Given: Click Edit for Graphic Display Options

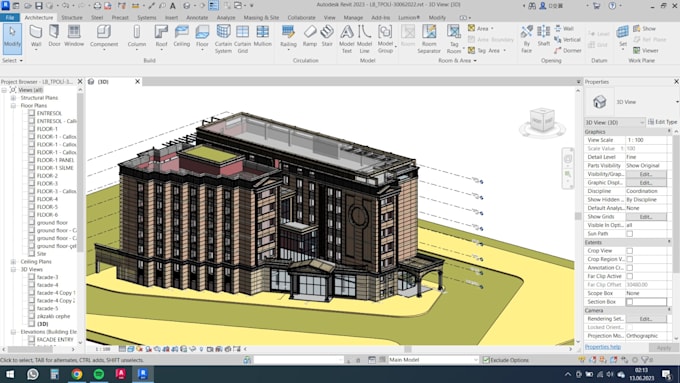Looking at the screenshot, I should pyautogui.click(x=646, y=183).
